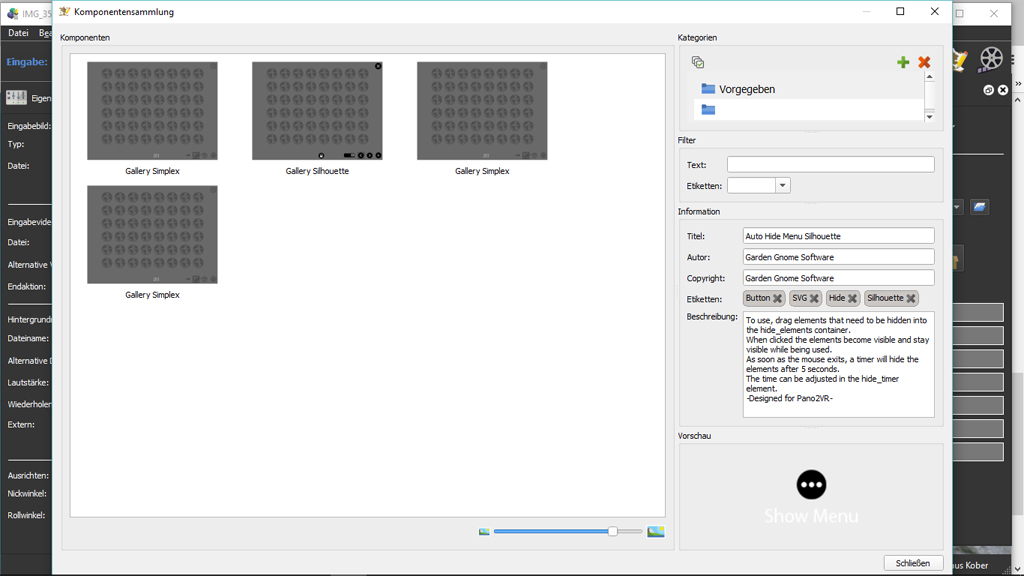Select the Gallery Silhouette component thumbnail
The height and width of the screenshot is (576, 1024).
point(317,111)
